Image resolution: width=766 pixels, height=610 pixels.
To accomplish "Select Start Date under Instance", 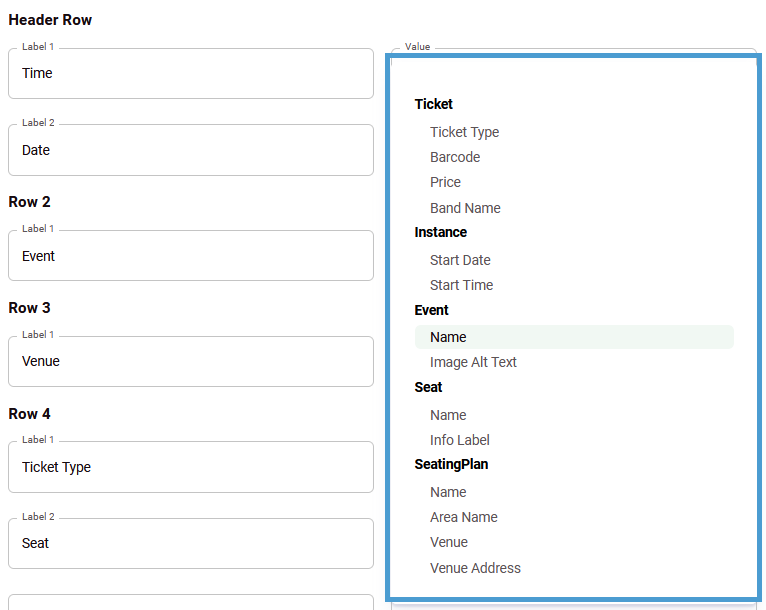I will [574, 260].
